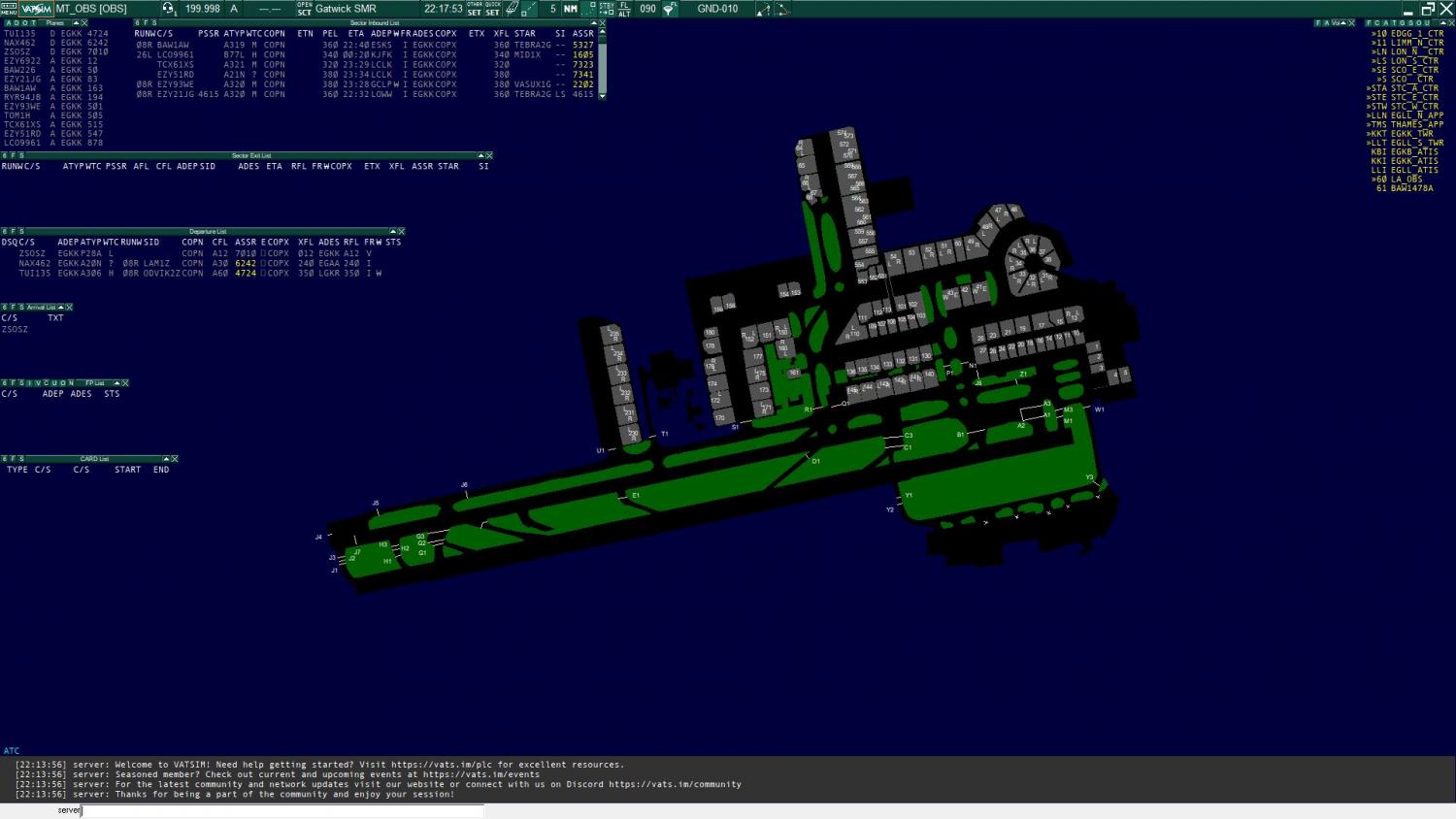This screenshot has width=1456, height=819.
Task: Toggle the FL ALT altitude filter
Action: pyautogui.click(x=624, y=9)
